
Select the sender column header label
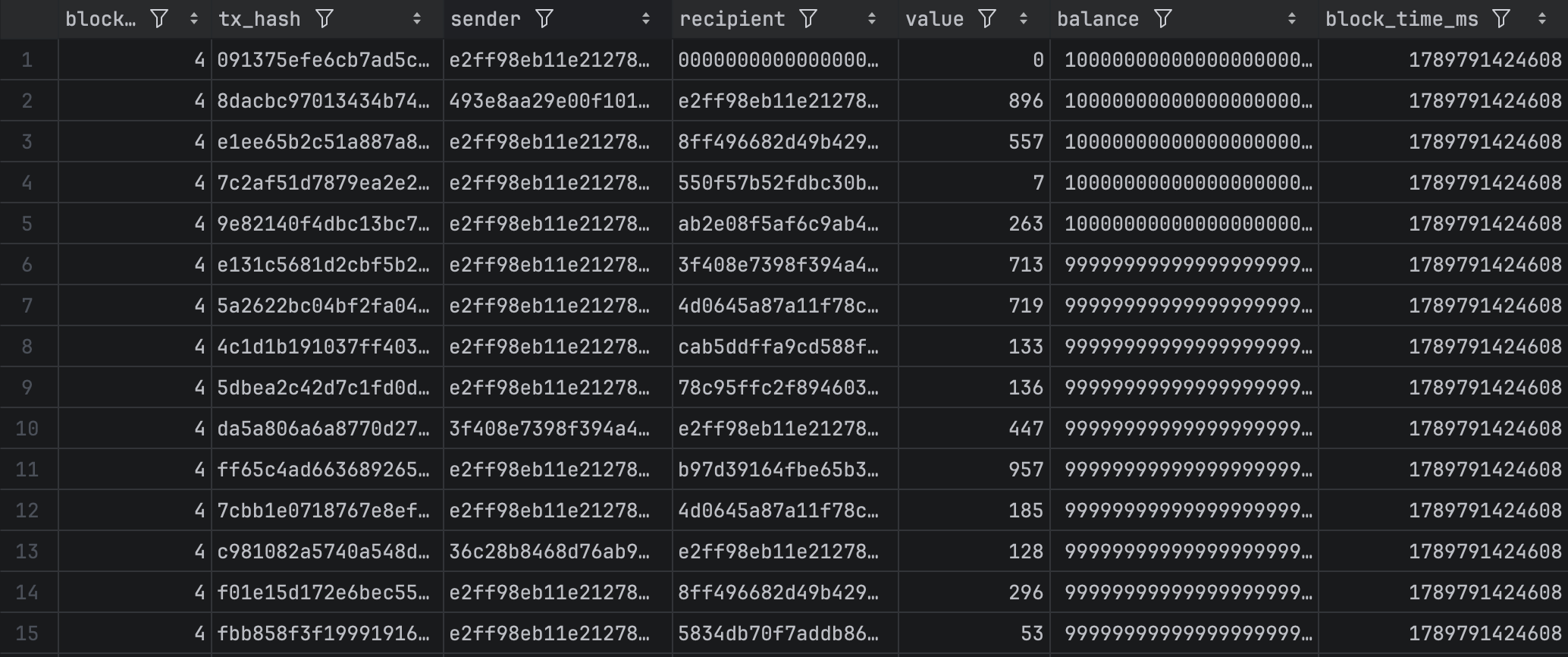[485, 19]
